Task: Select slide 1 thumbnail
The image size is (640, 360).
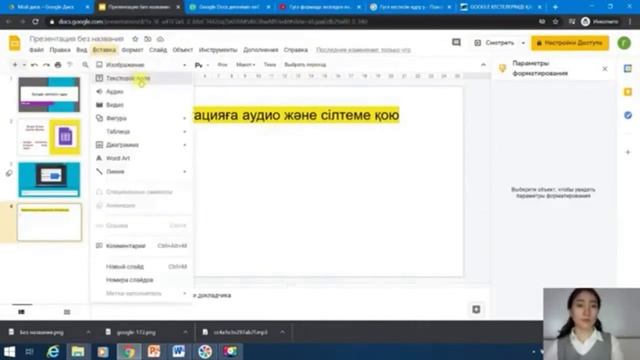Action: click(x=49, y=94)
